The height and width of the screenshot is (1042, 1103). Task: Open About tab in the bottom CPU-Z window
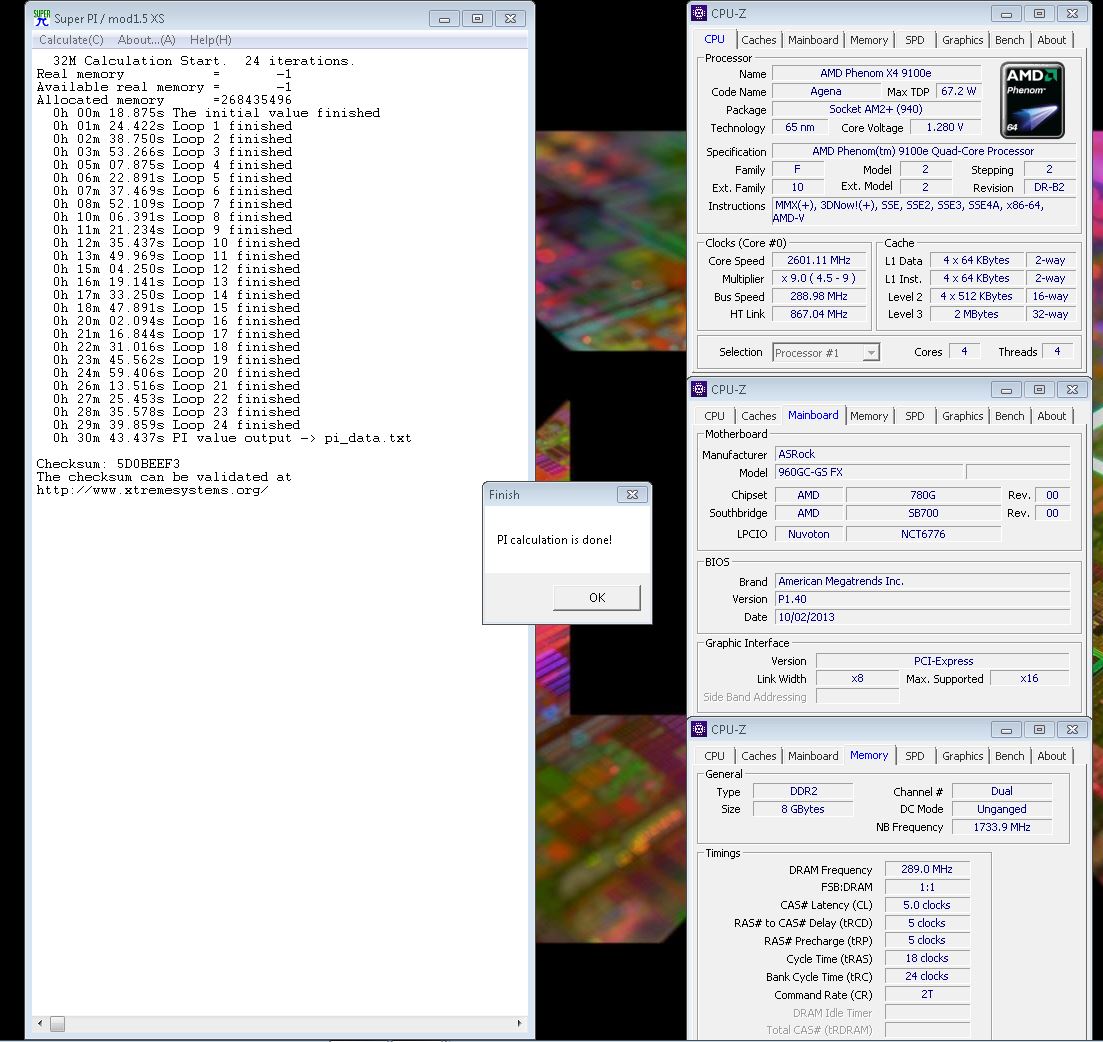(x=1051, y=756)
